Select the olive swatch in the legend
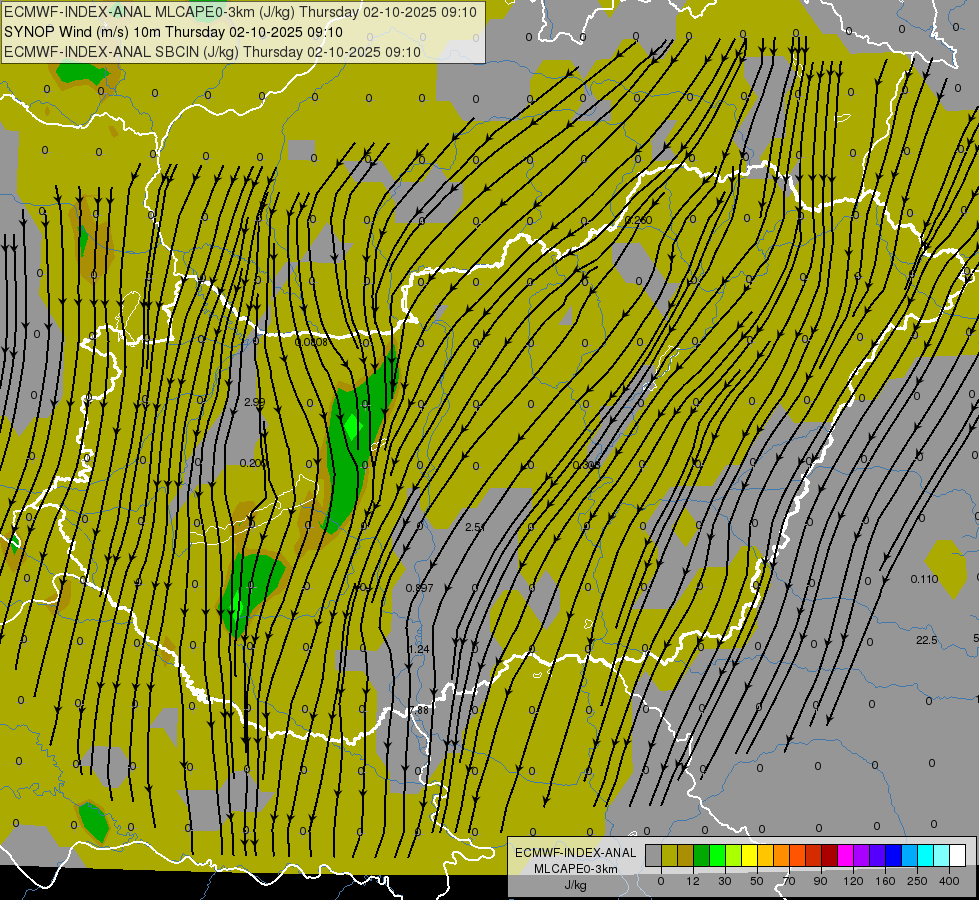 670,855
